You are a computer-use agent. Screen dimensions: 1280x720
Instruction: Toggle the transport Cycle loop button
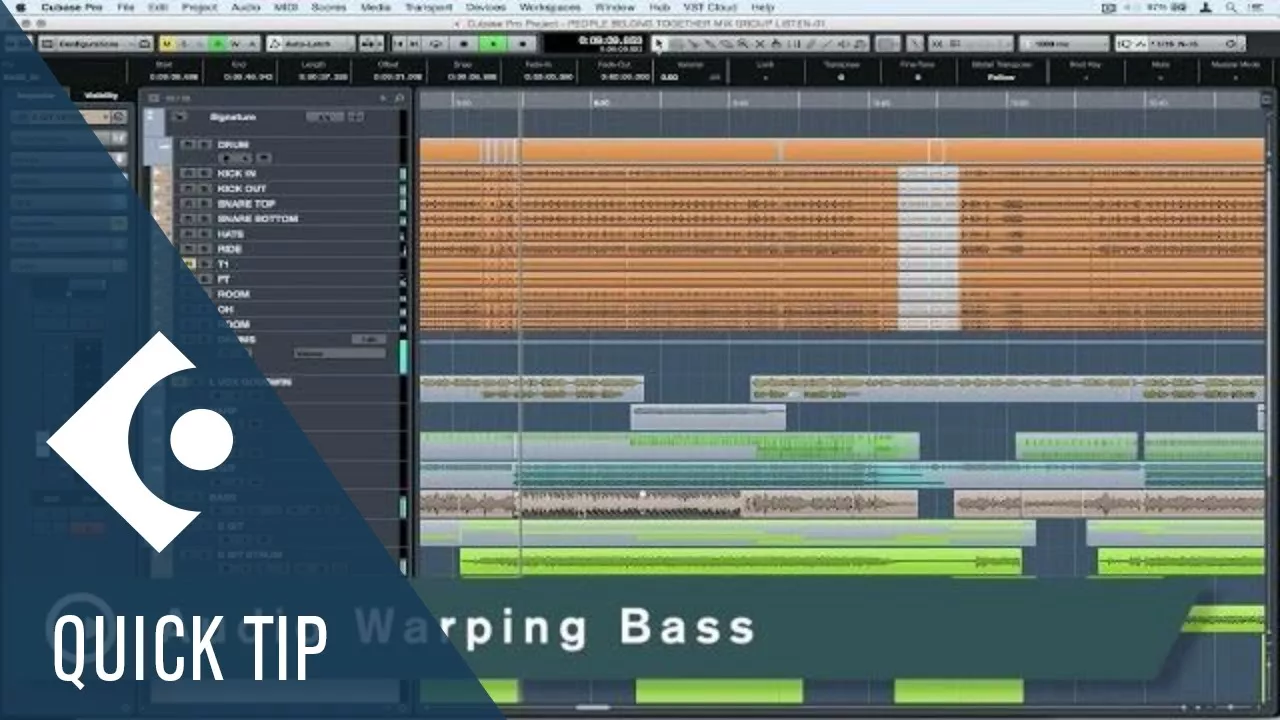[x=436, y=44]
